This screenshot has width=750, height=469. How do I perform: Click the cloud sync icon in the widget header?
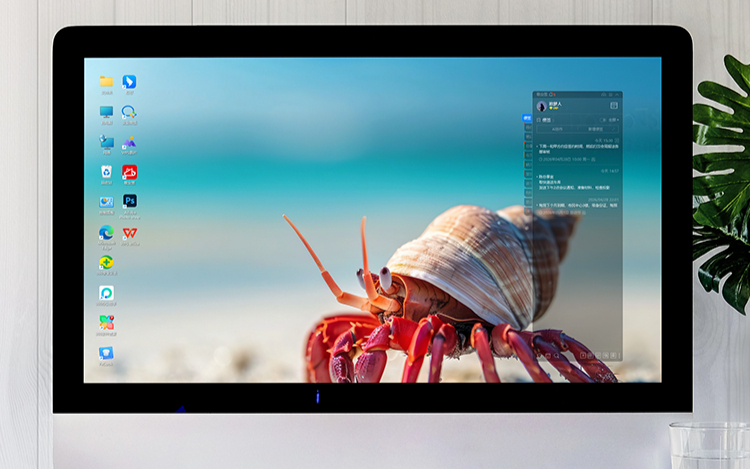pos(603,95)
